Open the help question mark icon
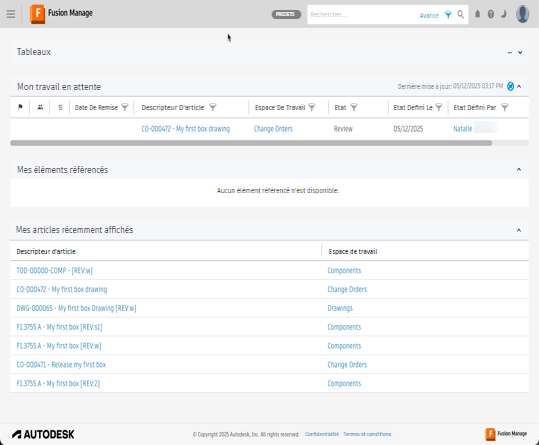The height and width of the screenshot is (445, 539). (x=491, y=14)
